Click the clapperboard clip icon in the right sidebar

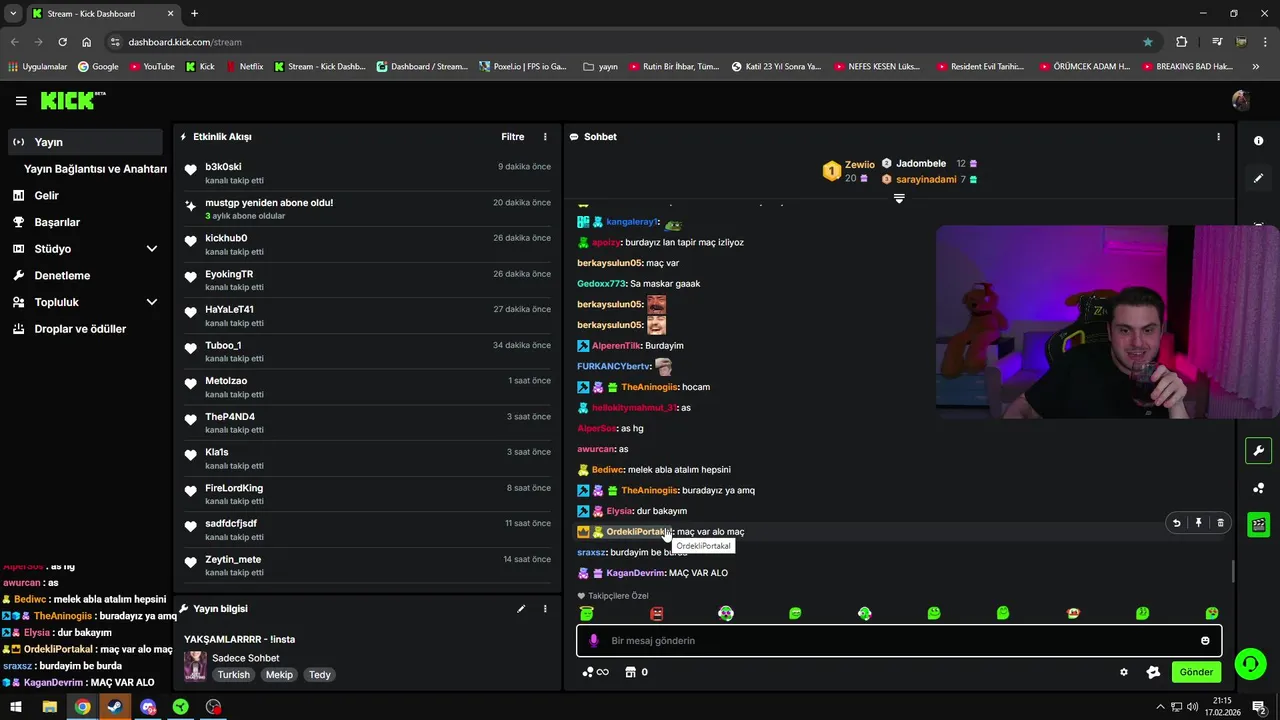1259,524
